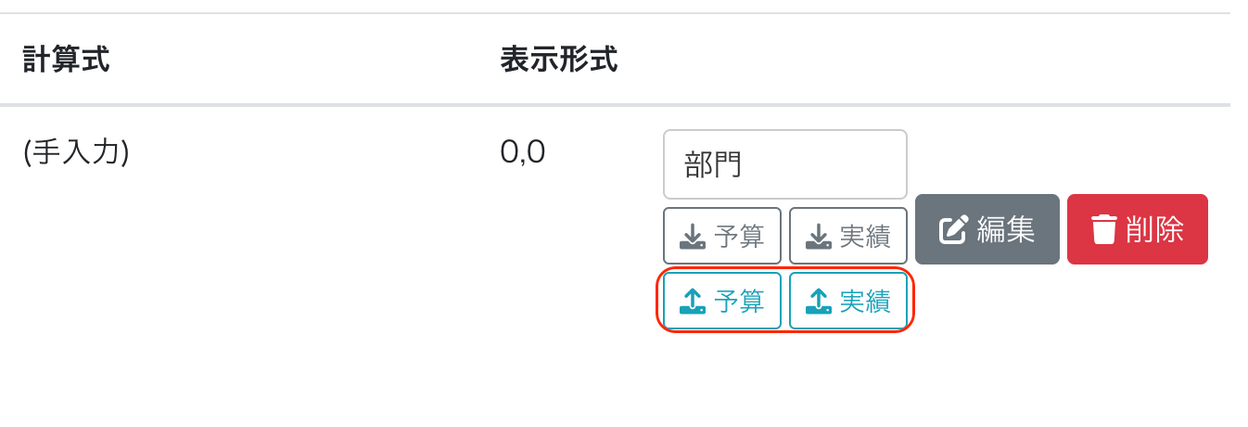This screenshot has height=427, width=1248.
Task: Click the pencil icon in 編集 button
Action: 953,230
